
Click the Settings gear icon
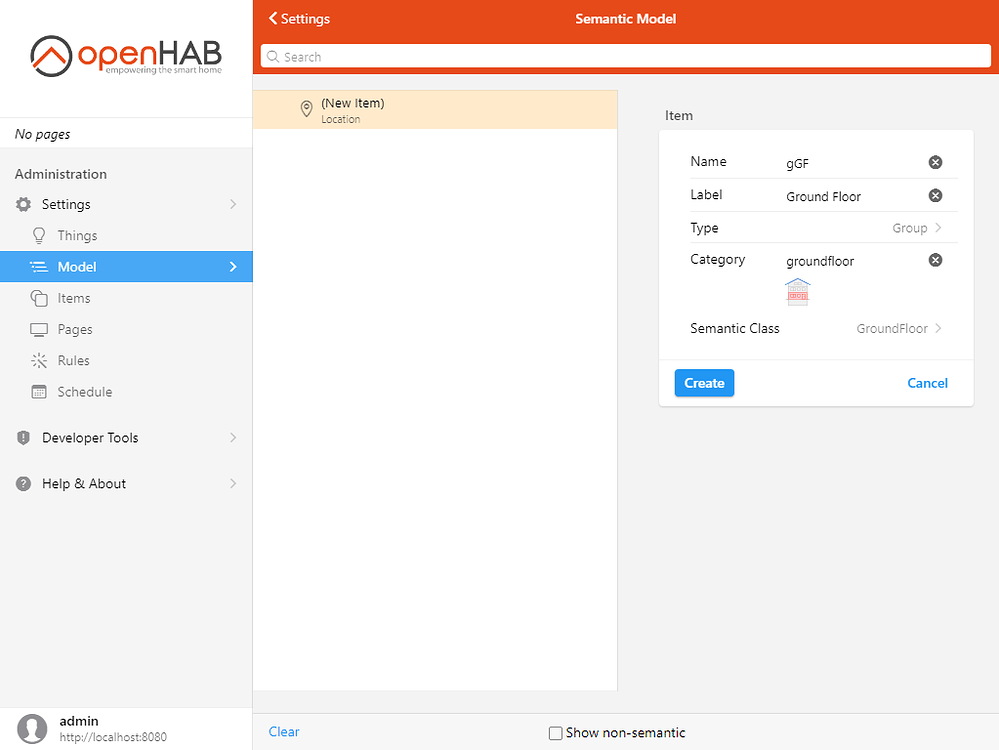click(x=22, y=204)
